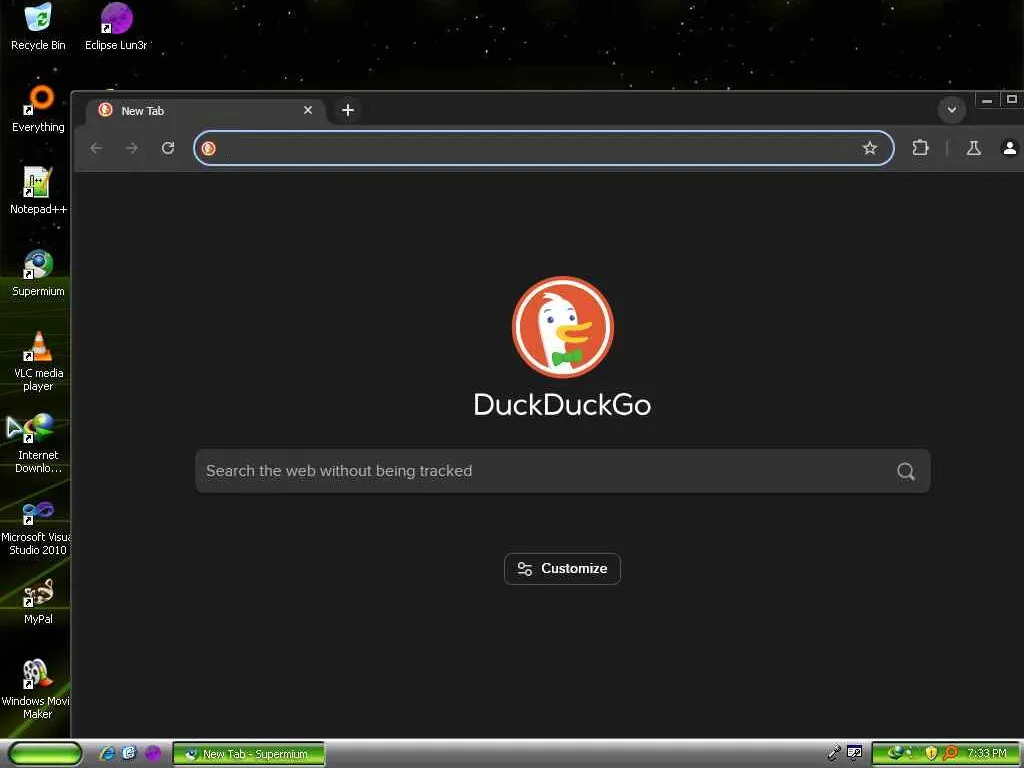Bookmark this tab with the star icon
The width and height of the screenshot is (1024, 768).
[x=870, y=148]
